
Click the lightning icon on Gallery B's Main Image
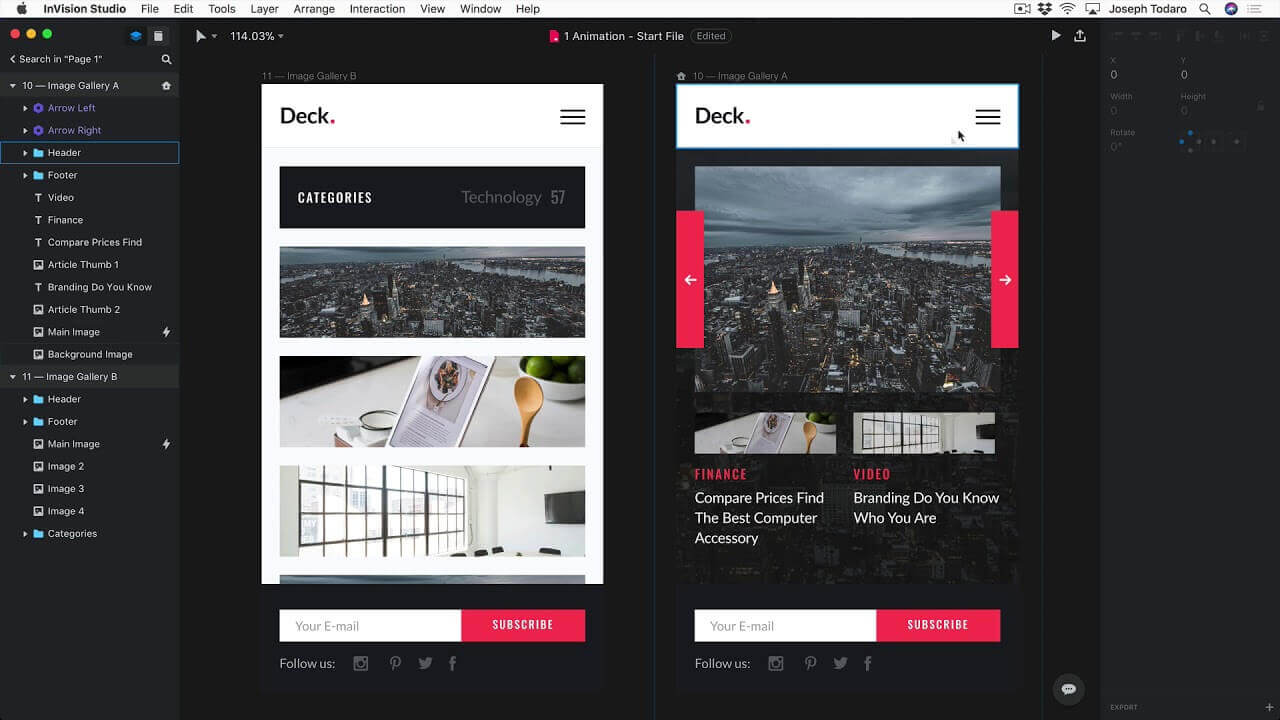[x=166, y=444]
